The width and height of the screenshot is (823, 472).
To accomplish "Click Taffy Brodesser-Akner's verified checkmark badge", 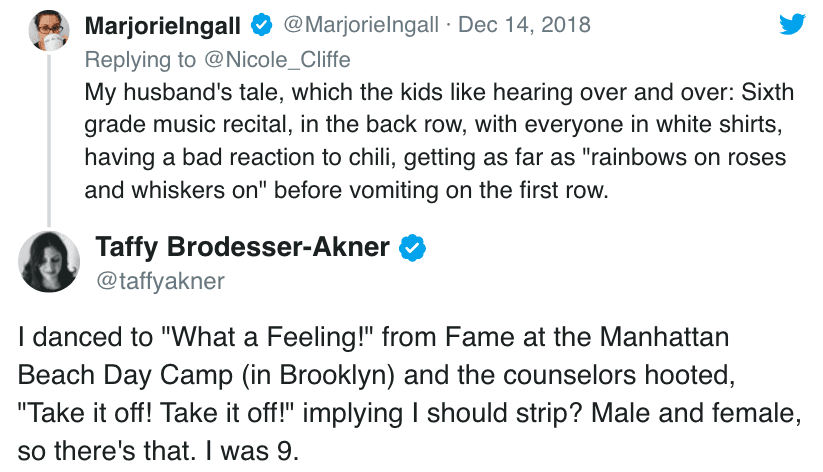I will (x=413, y=247).
